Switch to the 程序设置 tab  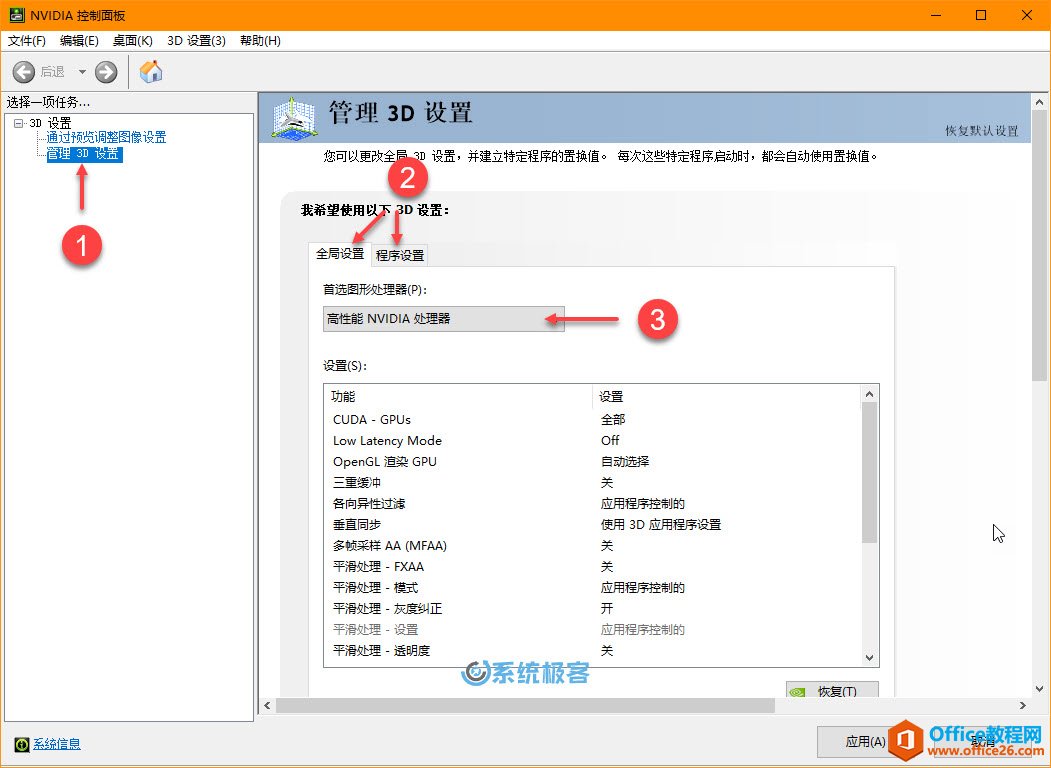coord(399,255)
